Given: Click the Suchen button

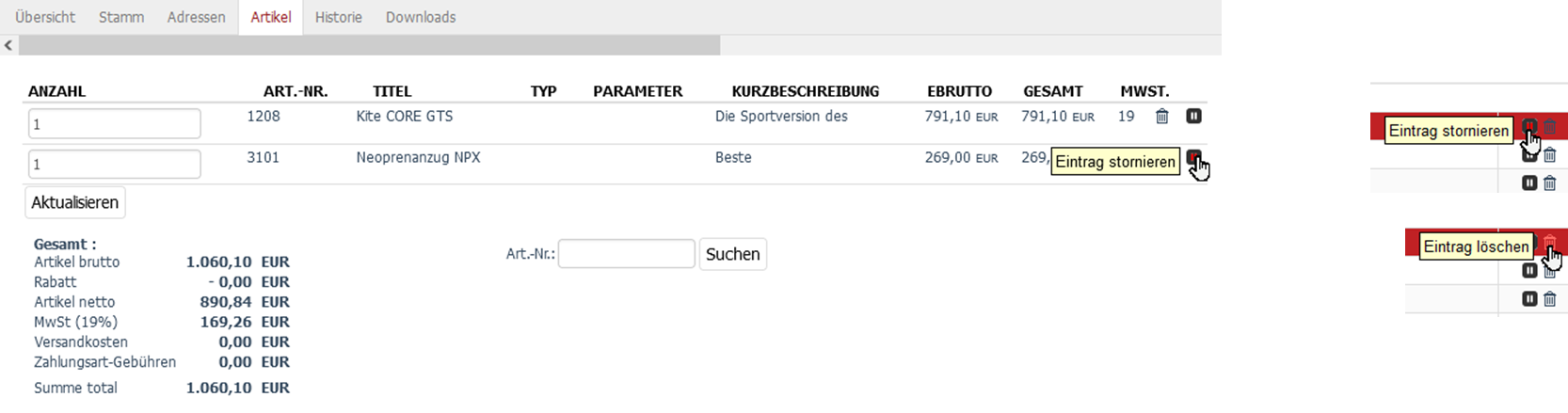Looking at the screenshot, I should [732, 254].
